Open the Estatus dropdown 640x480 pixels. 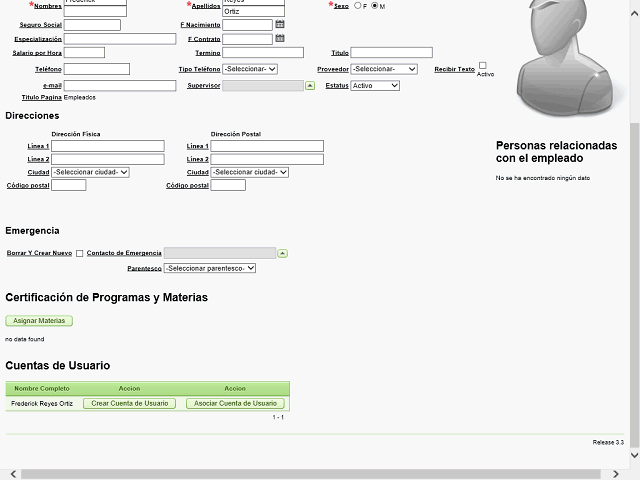[375, 86]
